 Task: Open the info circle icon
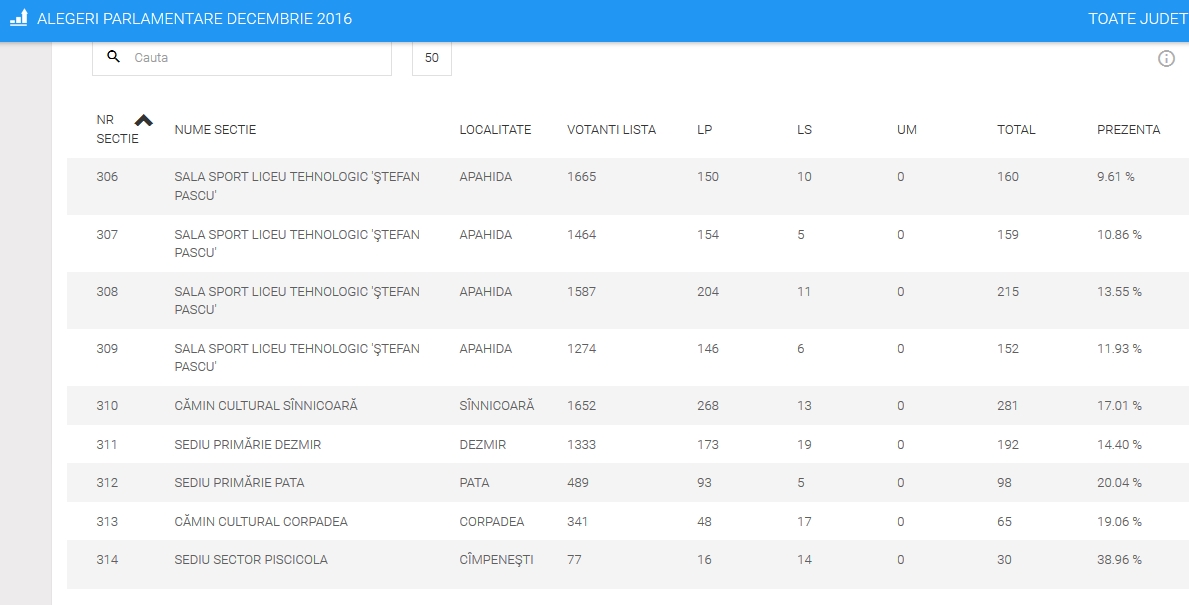[x=1166, y=59]
